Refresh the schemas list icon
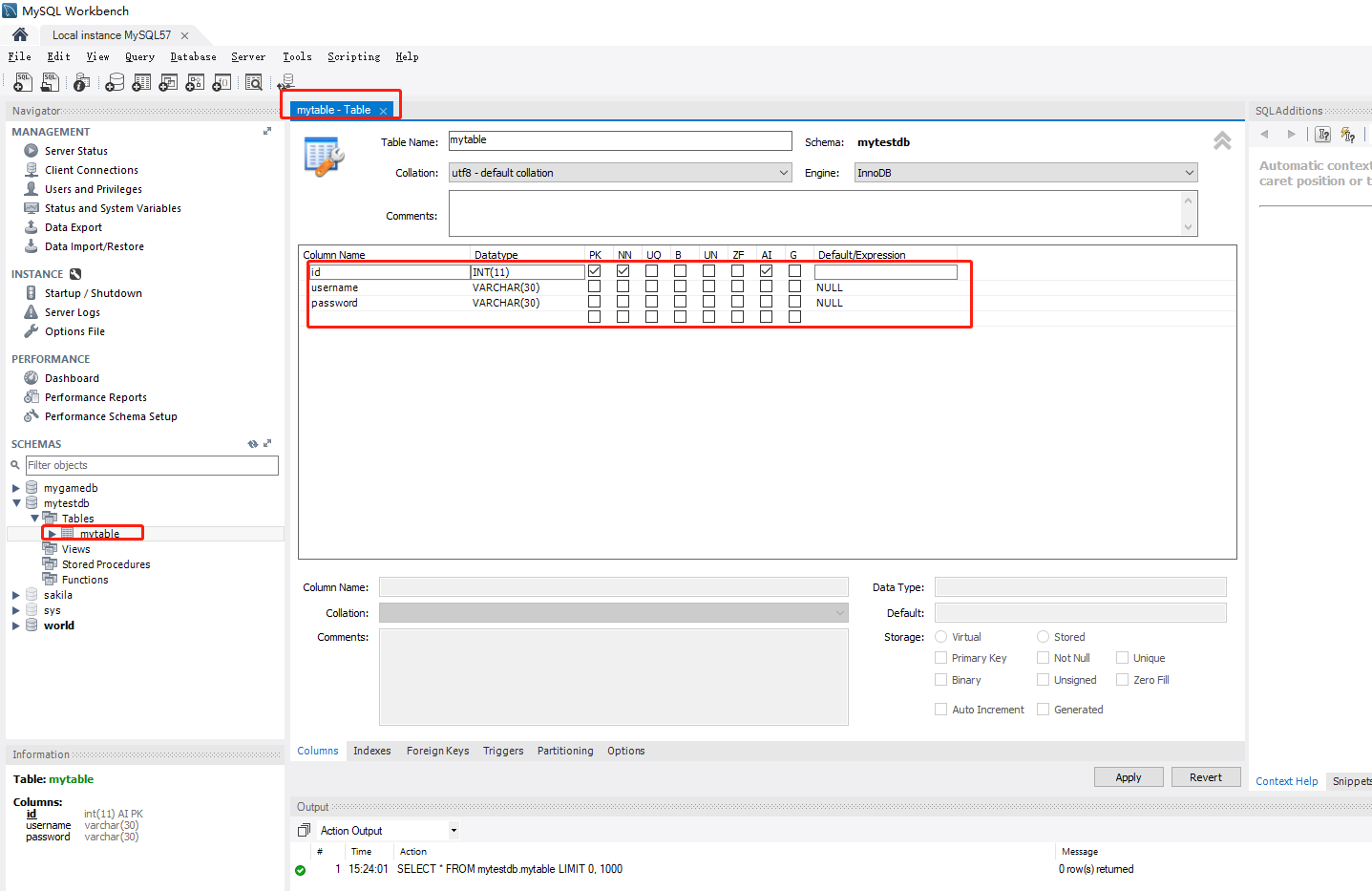 [x=253, y=444]
